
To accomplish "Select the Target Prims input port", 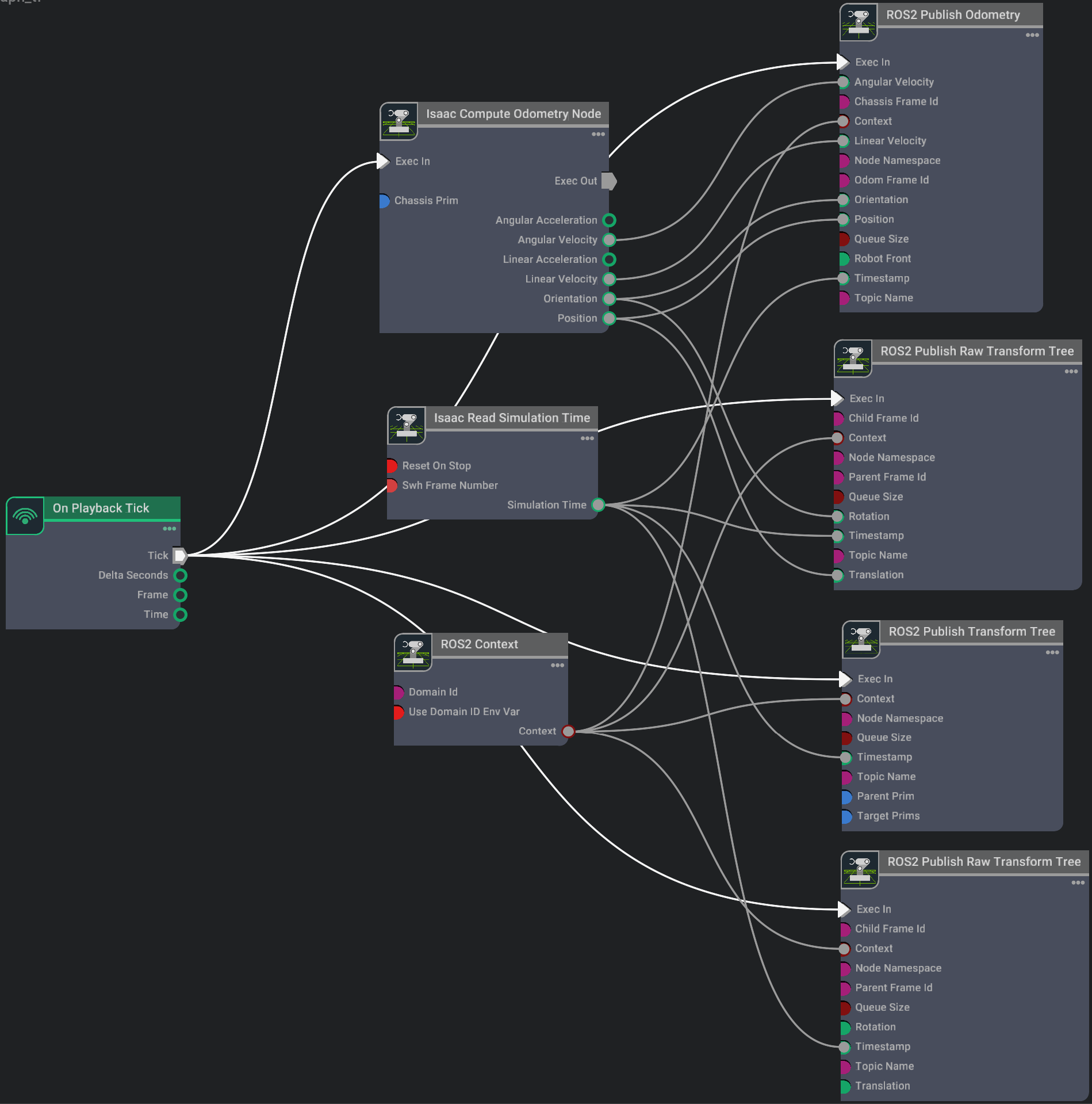I will [x=846, y=816].
